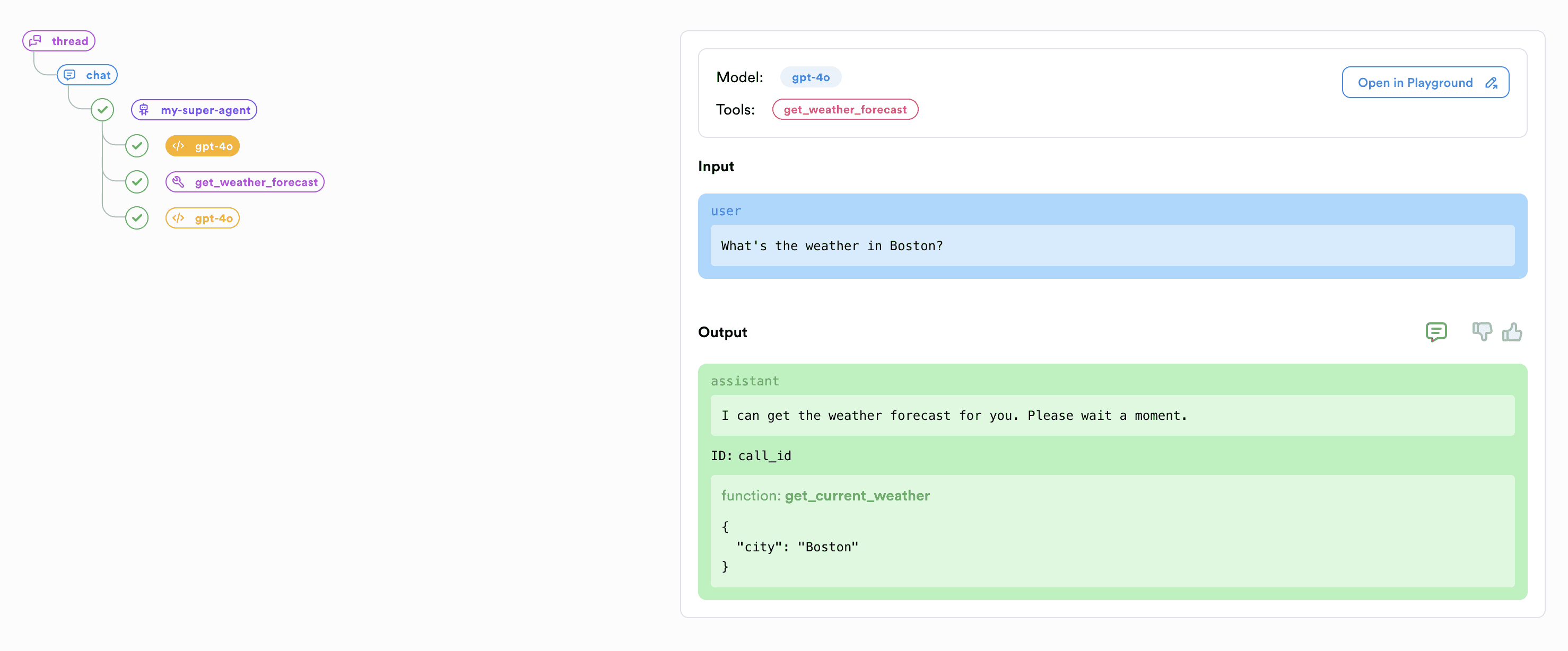Click the green checkmark beside my-super-agent
The image size is (1568, 651).
(x=102, y=110)
